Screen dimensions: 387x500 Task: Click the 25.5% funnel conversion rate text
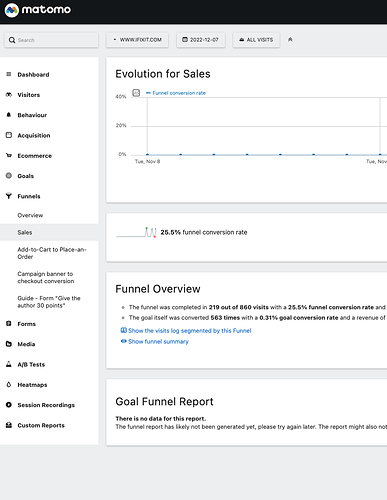click(x=204, y=232)
